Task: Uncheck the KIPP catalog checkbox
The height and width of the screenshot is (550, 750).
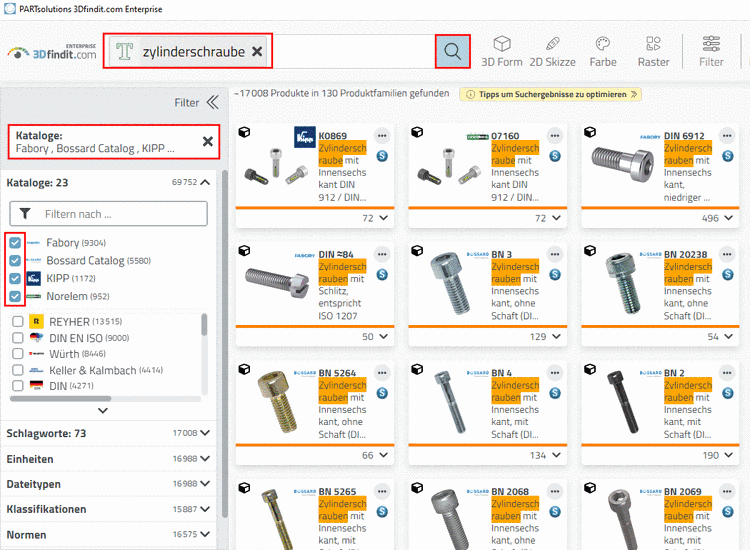Action: (x=15, y=278)
